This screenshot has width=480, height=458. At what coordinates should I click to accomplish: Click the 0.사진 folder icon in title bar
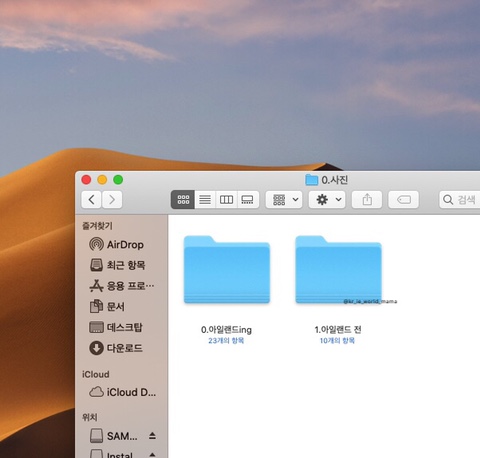tap(312, 180)
